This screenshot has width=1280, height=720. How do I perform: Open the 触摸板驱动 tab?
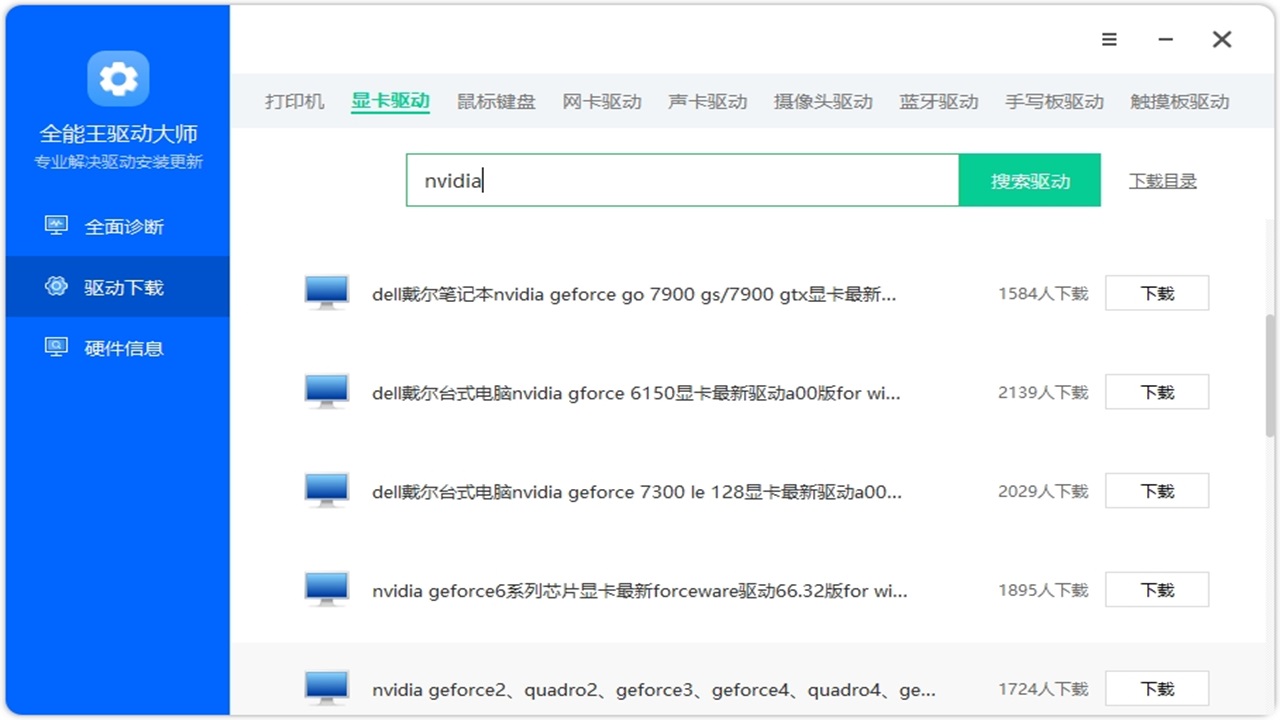coord(1180,101)
